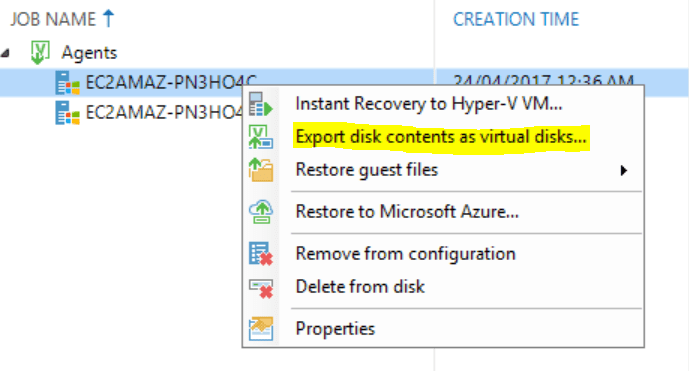Click the Restore guest files folder icon
This screenshot has height=371, width=689.
pos(261,170)
